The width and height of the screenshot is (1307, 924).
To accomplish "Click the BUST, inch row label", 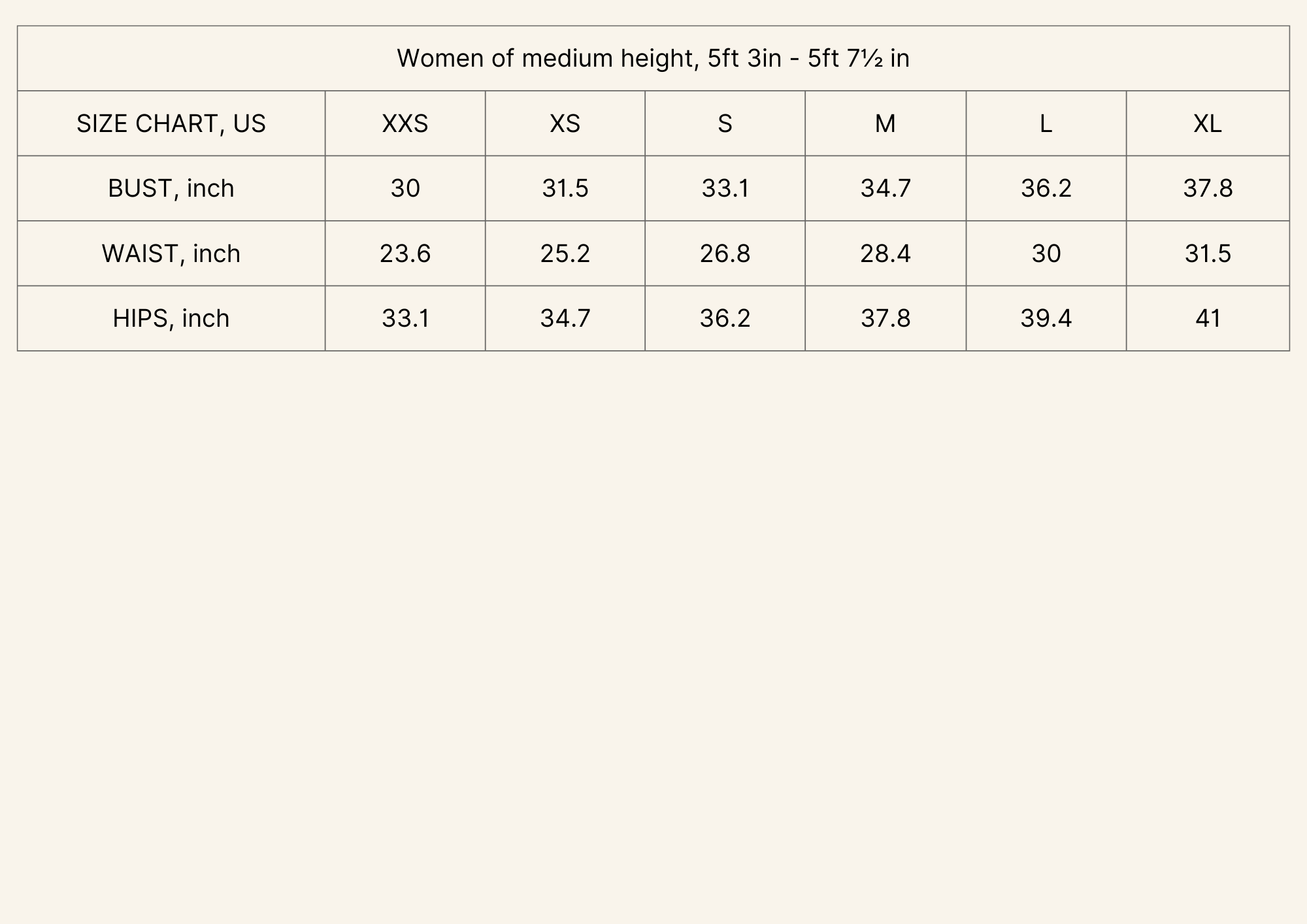I will click(171, 188).
